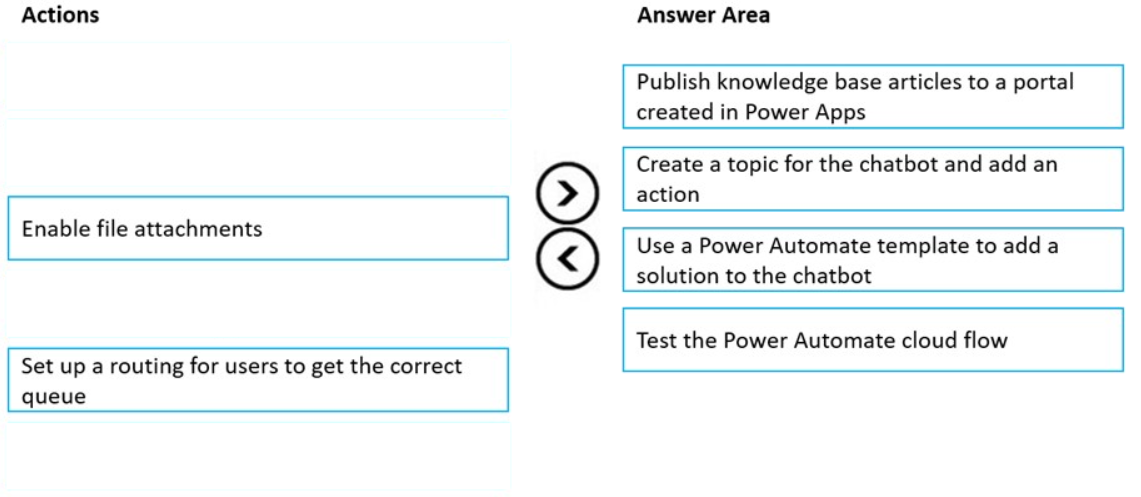Choose the answer about adding a chatbot solution

click(873, 260)
